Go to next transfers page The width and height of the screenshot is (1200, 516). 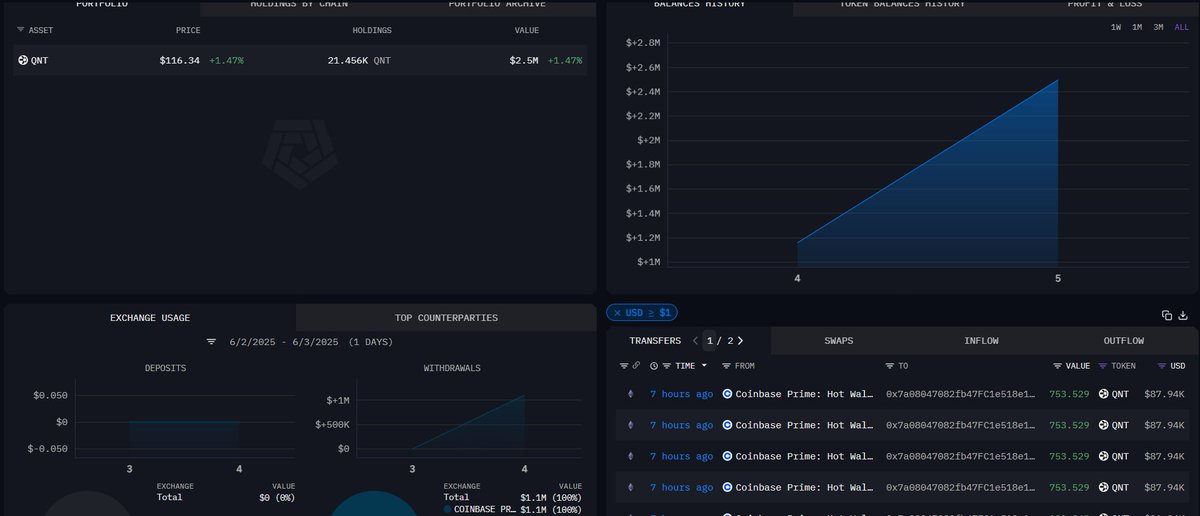(739, 341)
